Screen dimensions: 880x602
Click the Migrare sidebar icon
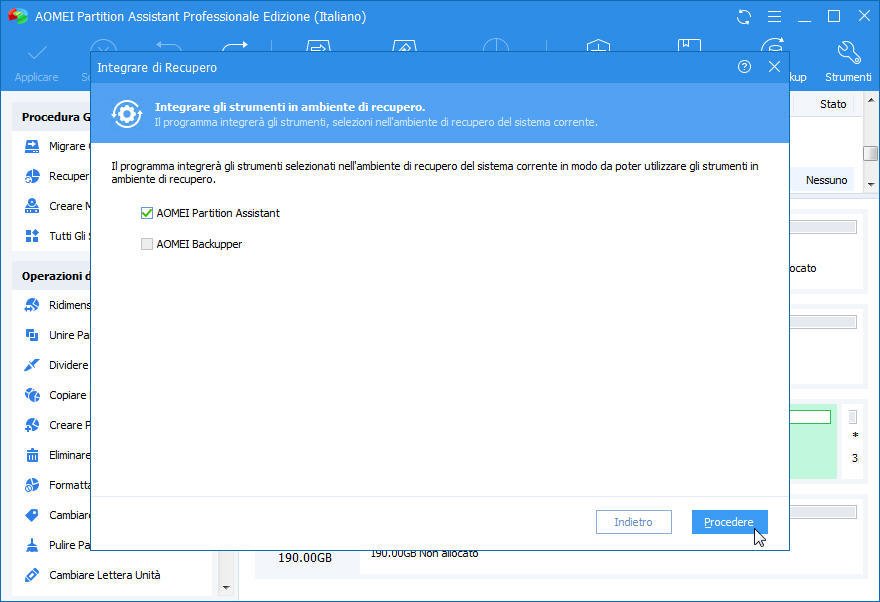[32, 146]
